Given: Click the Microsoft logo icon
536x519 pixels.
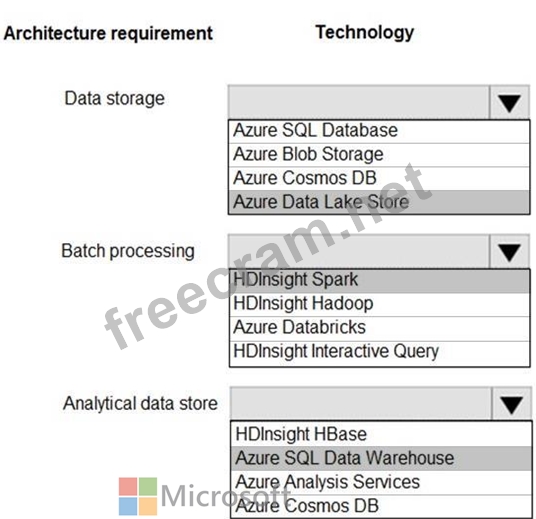Looking at the screenshot, I should click(x=138, y=496).
